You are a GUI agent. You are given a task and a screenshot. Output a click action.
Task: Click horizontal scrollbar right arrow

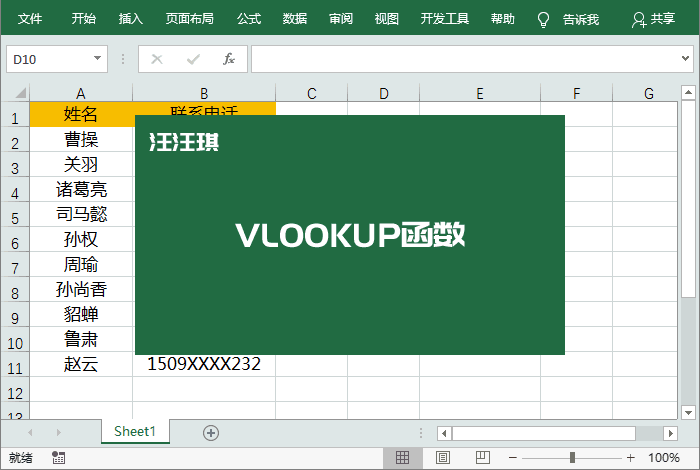671,433
